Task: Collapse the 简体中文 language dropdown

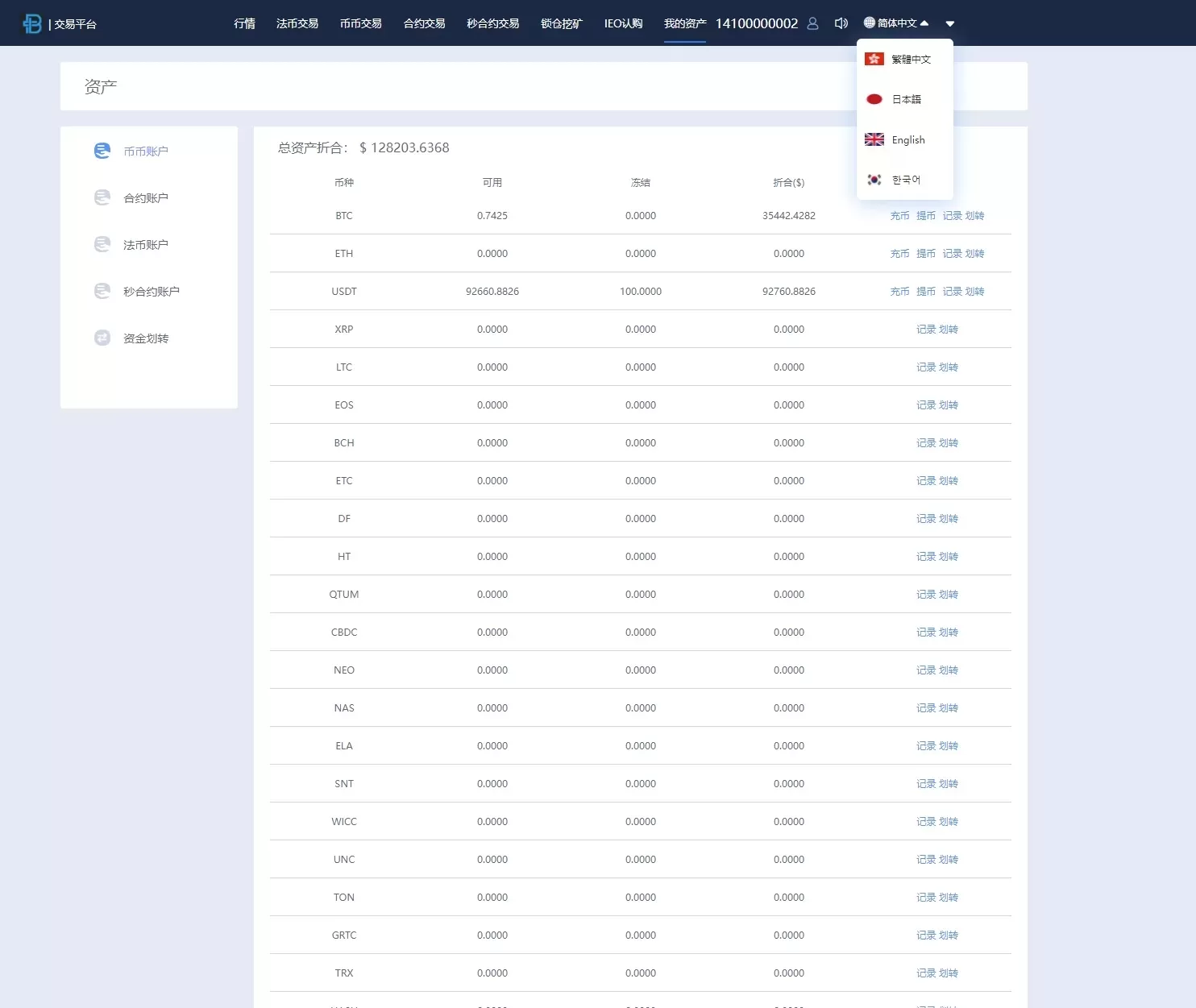Action: (896, 23)
